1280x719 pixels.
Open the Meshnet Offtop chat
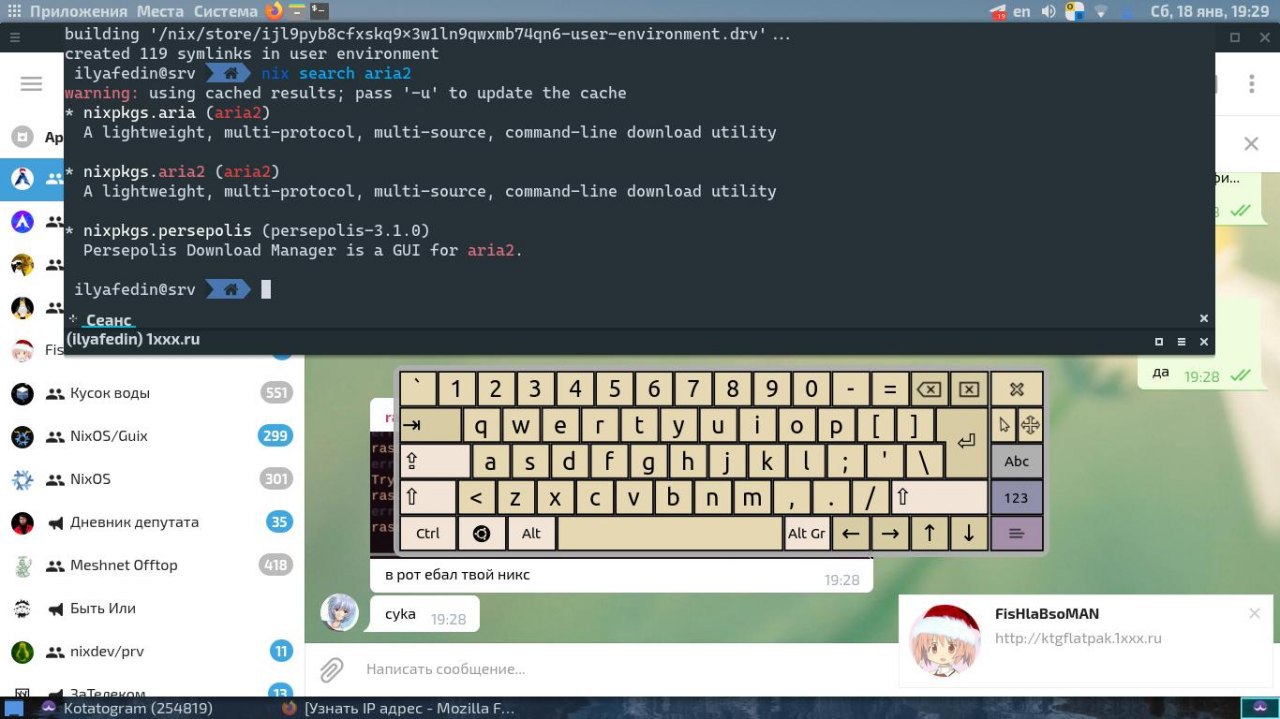(152, 565)
